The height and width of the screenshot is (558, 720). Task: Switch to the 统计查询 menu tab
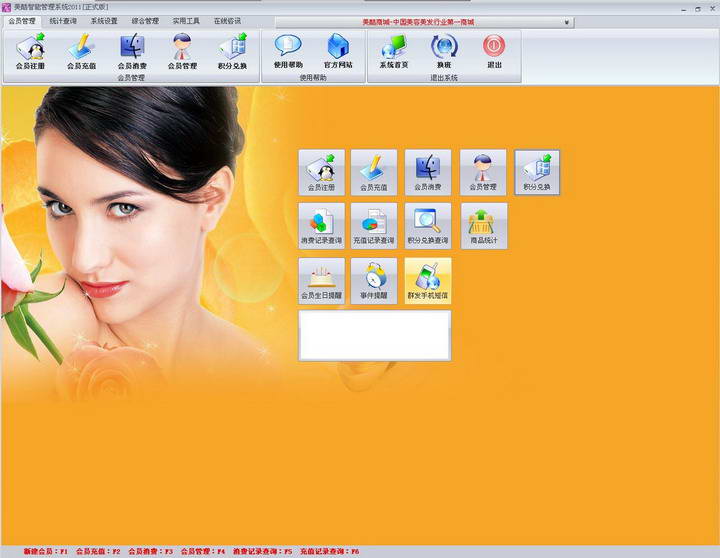pyautogui.click(x=63, y=21)
